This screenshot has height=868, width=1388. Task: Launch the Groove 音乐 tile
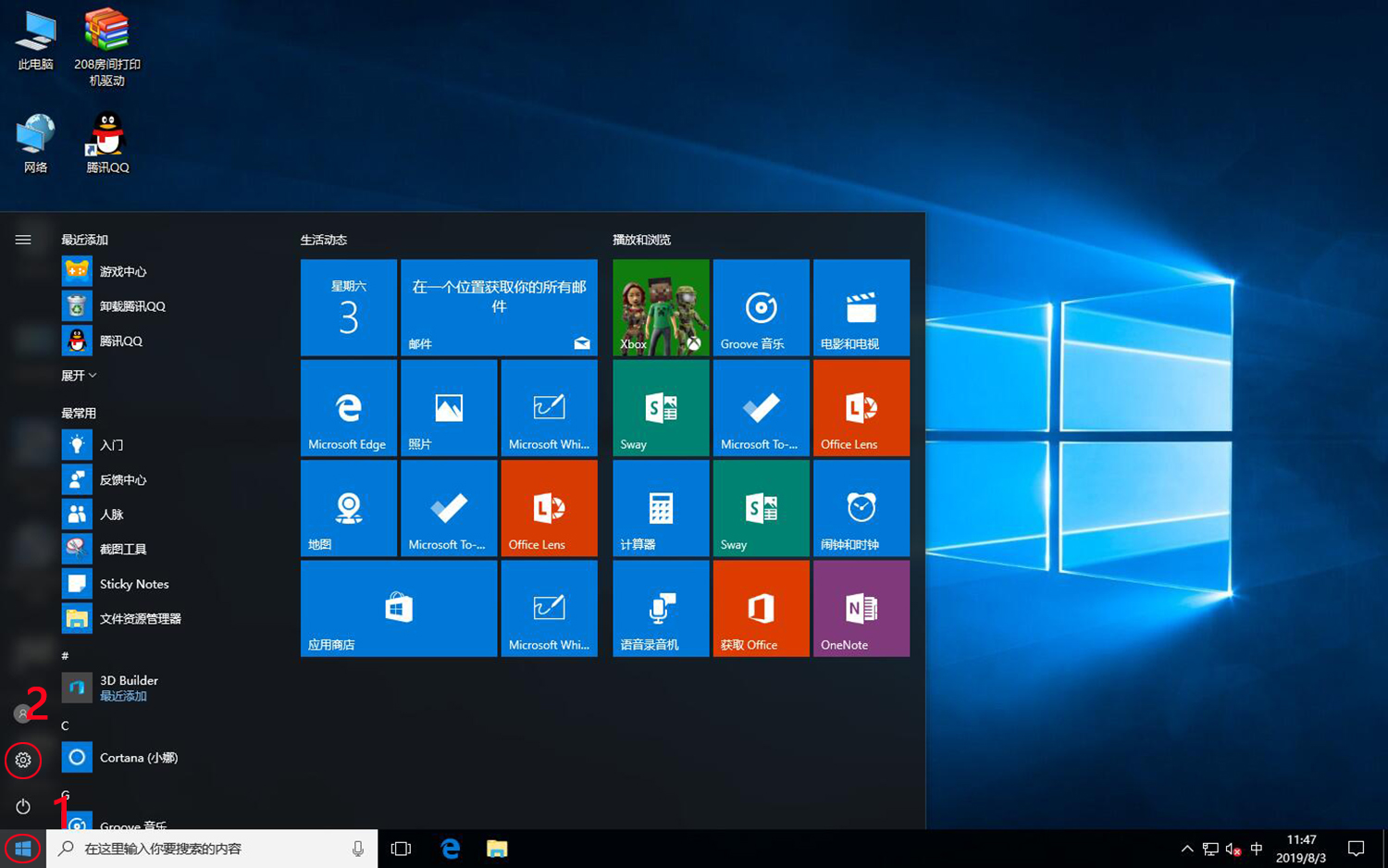click(761, 308)
